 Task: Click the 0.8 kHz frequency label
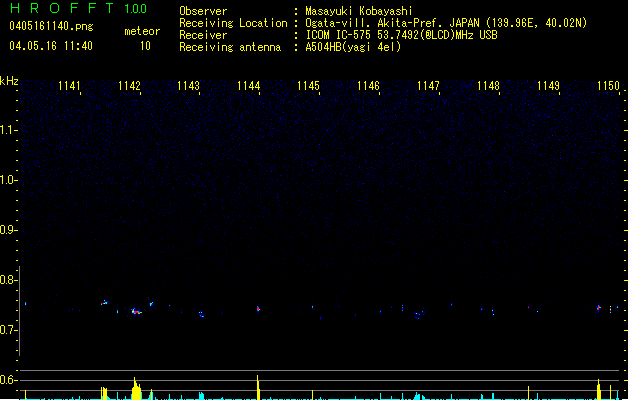pyautogui.click(x=8, y=280)
